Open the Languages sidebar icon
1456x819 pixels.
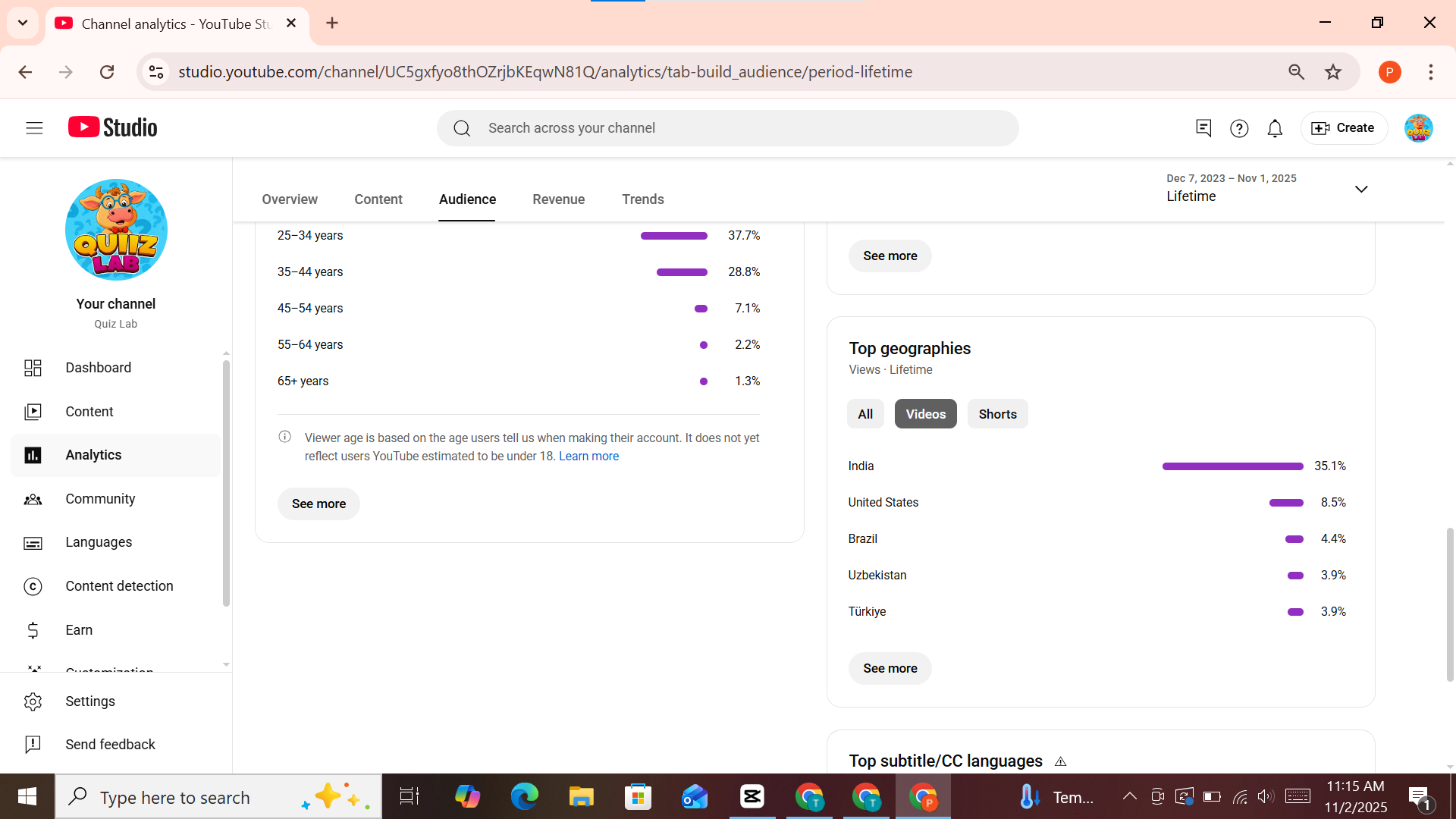pos(33,542)
